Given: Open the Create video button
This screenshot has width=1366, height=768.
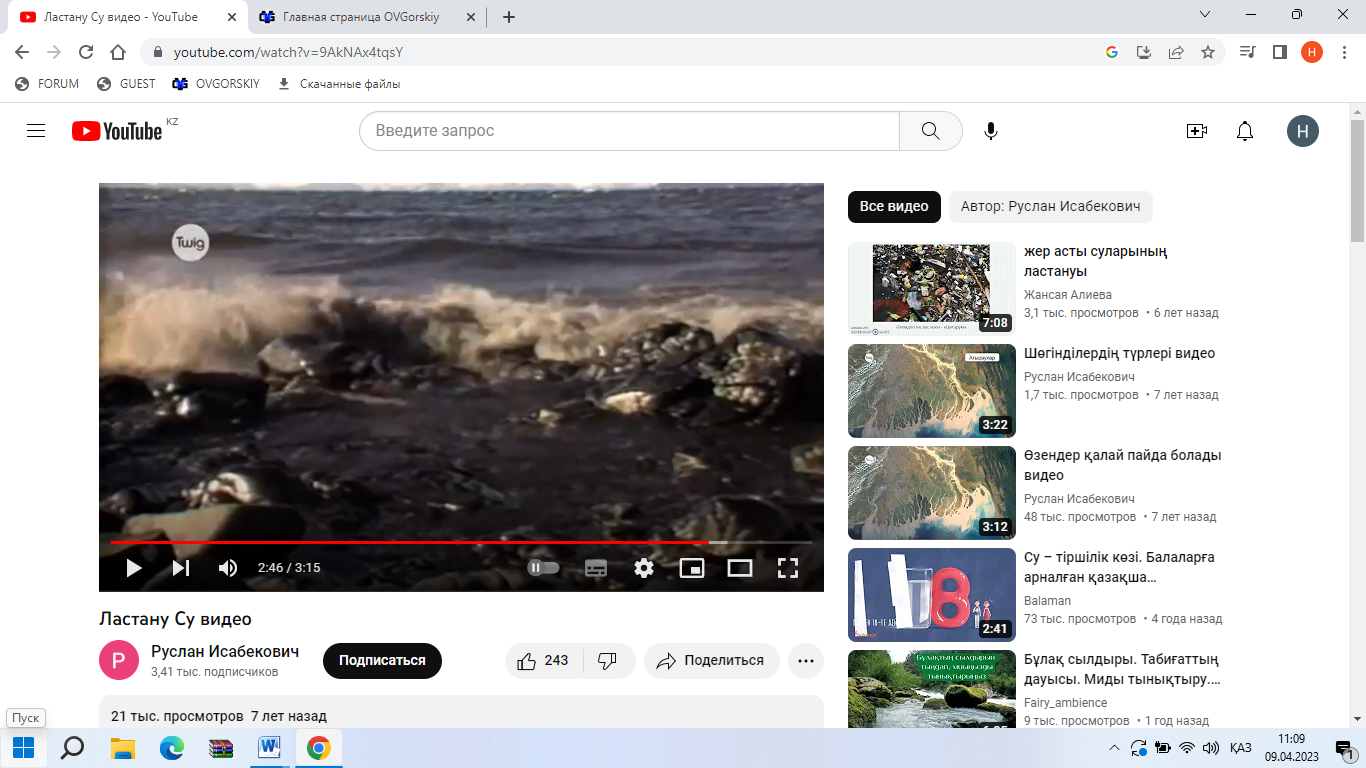Looking at the screenshot, I should [x=1197, y=131].
